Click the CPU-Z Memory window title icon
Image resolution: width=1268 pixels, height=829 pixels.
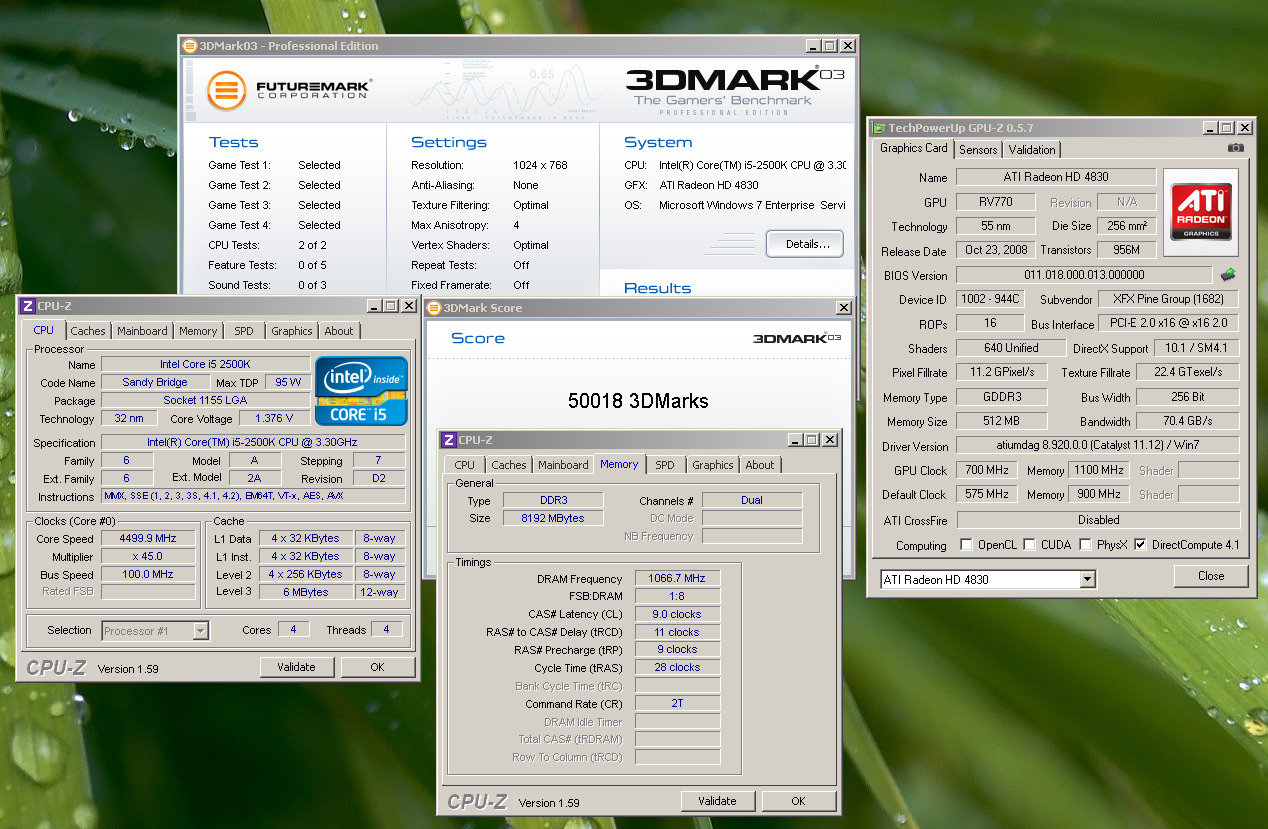pos(449,440)
